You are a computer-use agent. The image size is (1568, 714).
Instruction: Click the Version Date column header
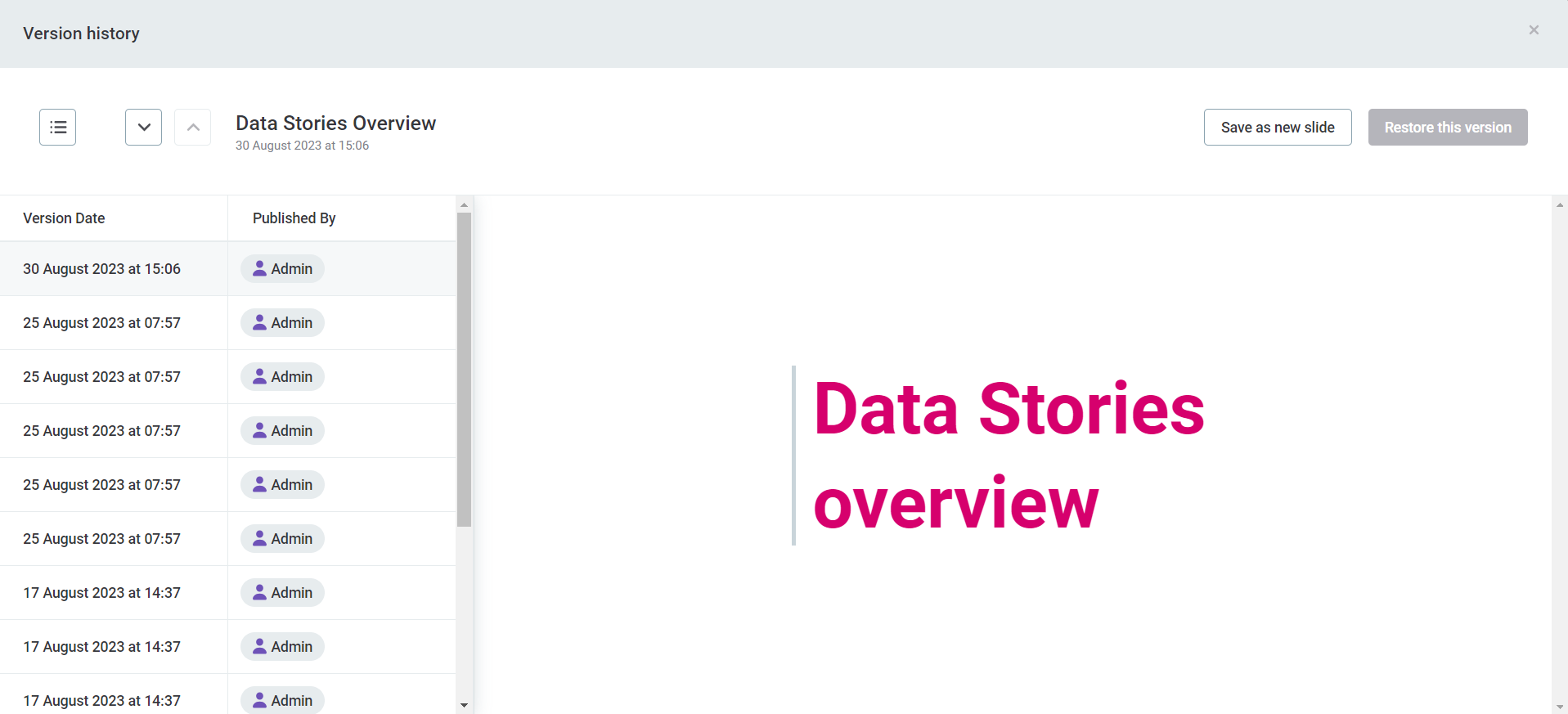click(64, 218)
